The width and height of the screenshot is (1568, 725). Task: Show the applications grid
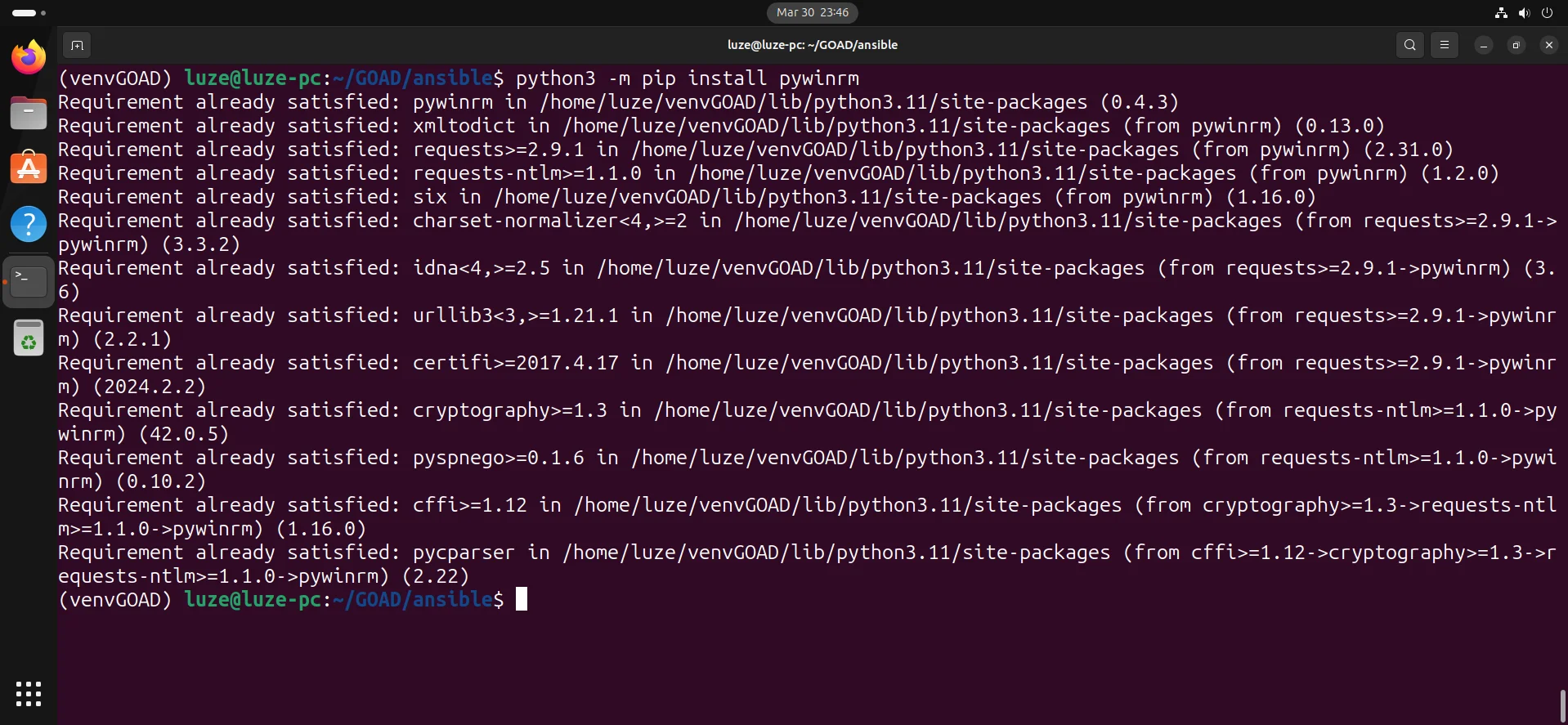coord(29,694)
